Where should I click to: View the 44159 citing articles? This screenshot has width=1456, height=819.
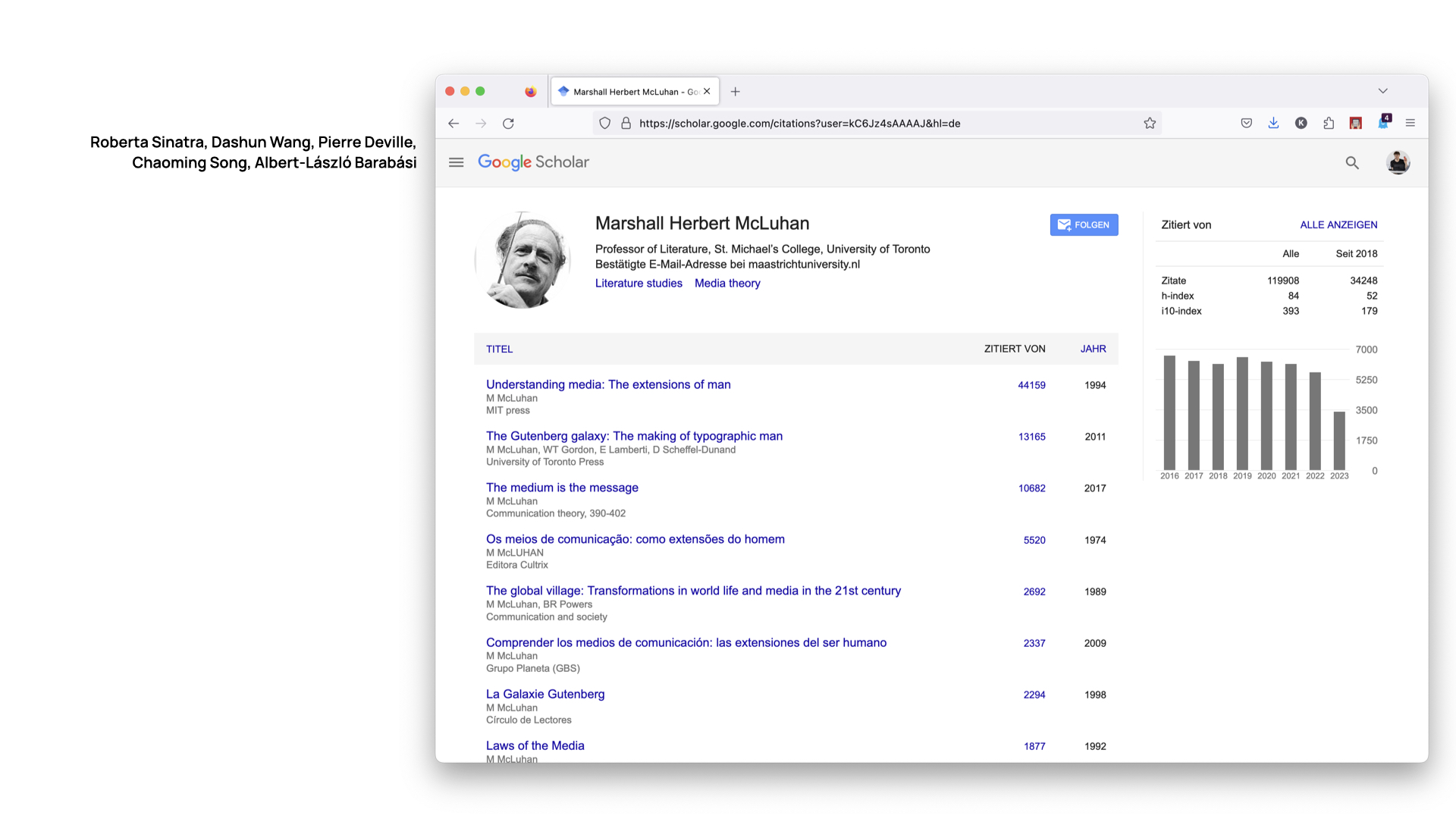coord(1031,385)
